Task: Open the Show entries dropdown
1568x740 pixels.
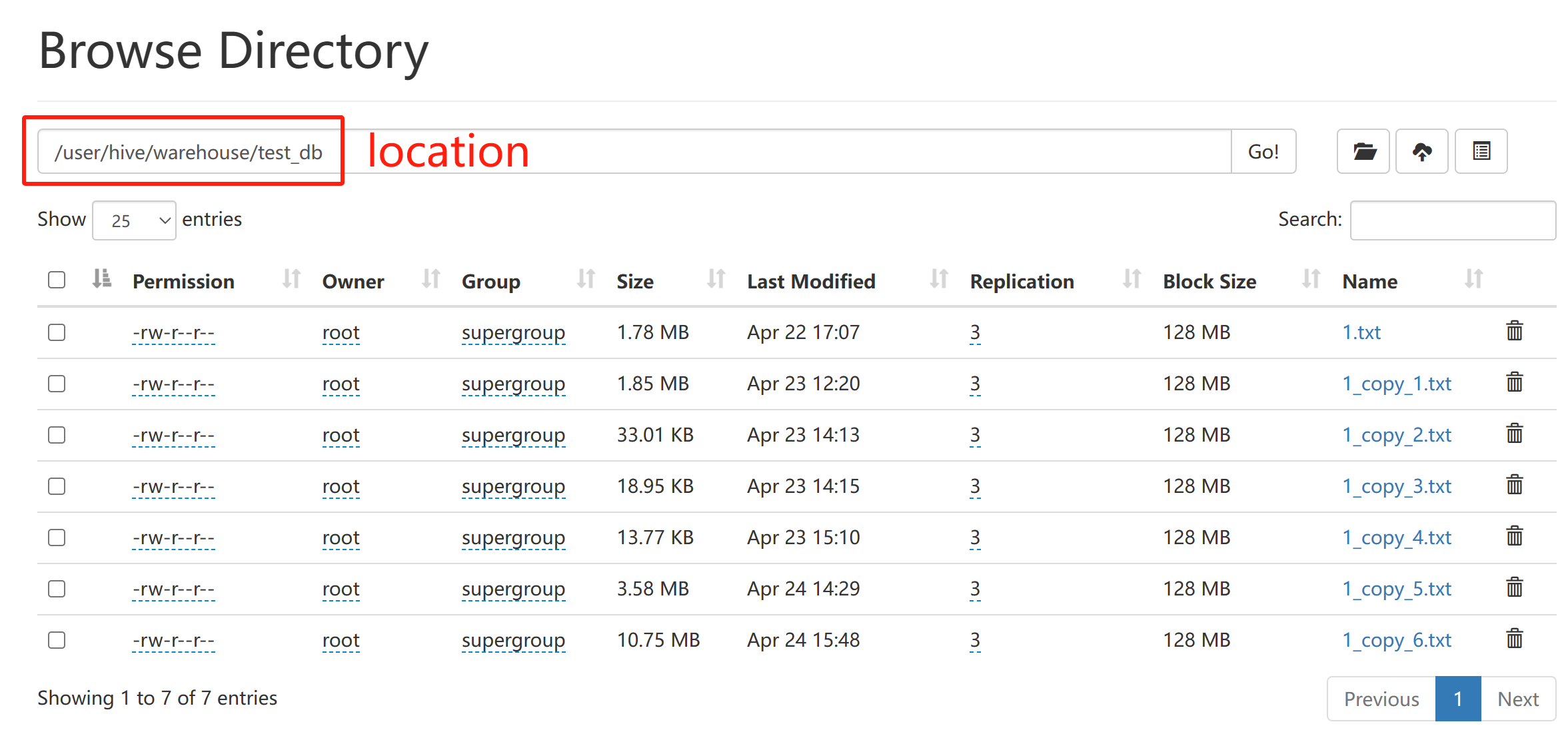Action: tap(134, 220)
